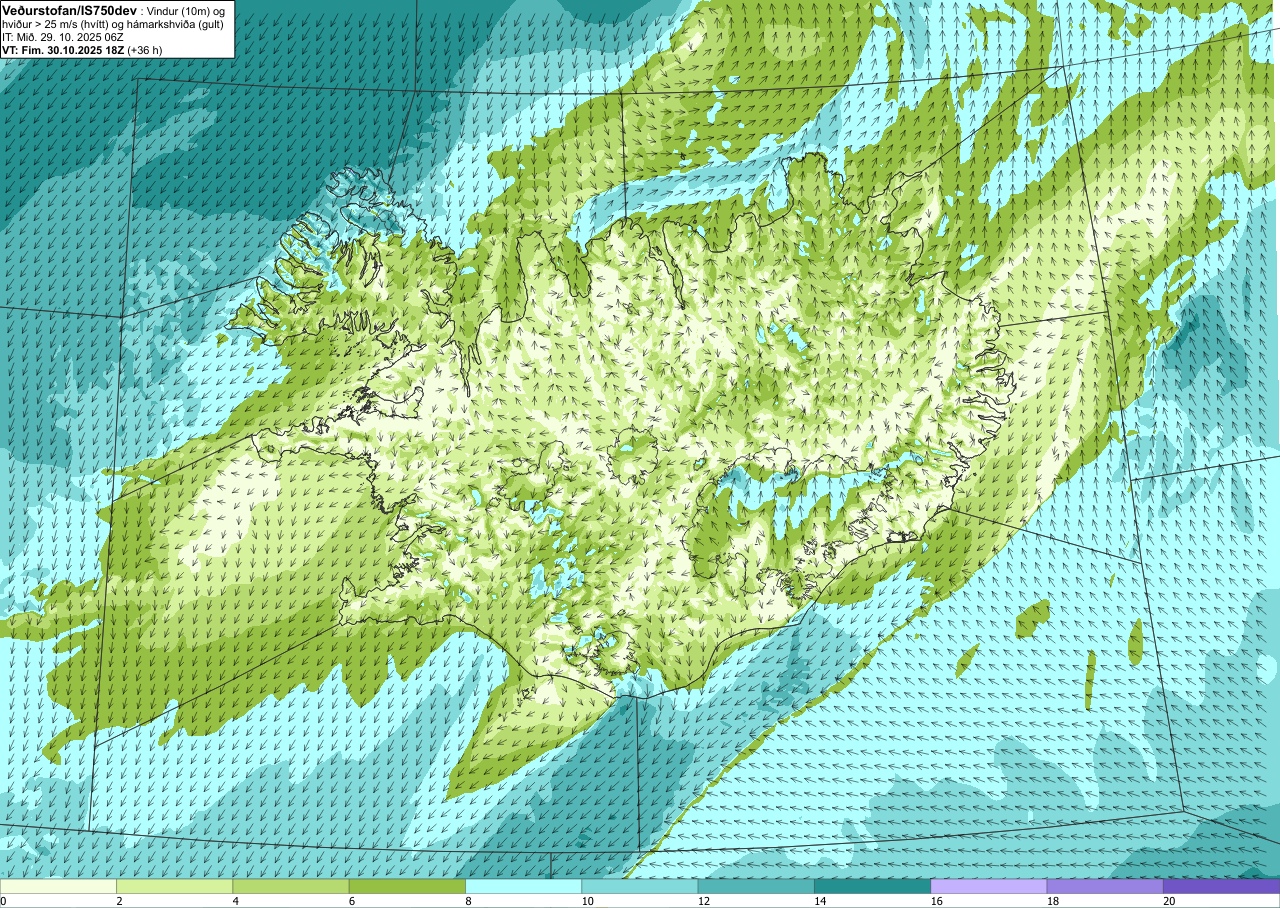This screenshot has height=908, width=1280.
Task: Click the legend label '2'
Action: [117, 901]
